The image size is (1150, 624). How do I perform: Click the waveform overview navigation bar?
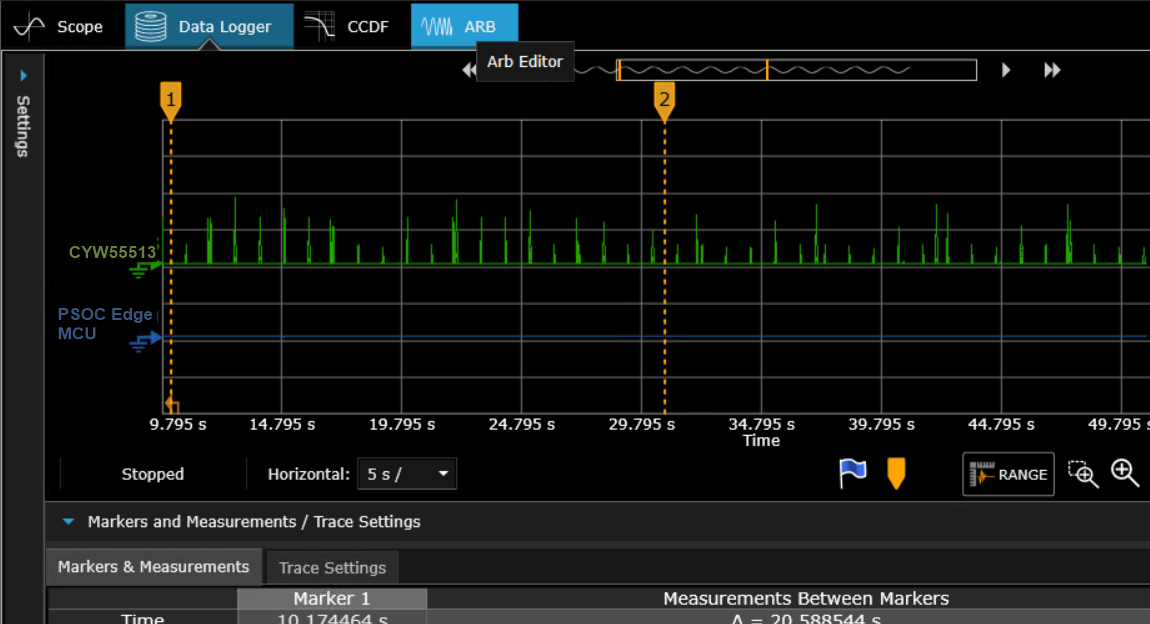795,70
